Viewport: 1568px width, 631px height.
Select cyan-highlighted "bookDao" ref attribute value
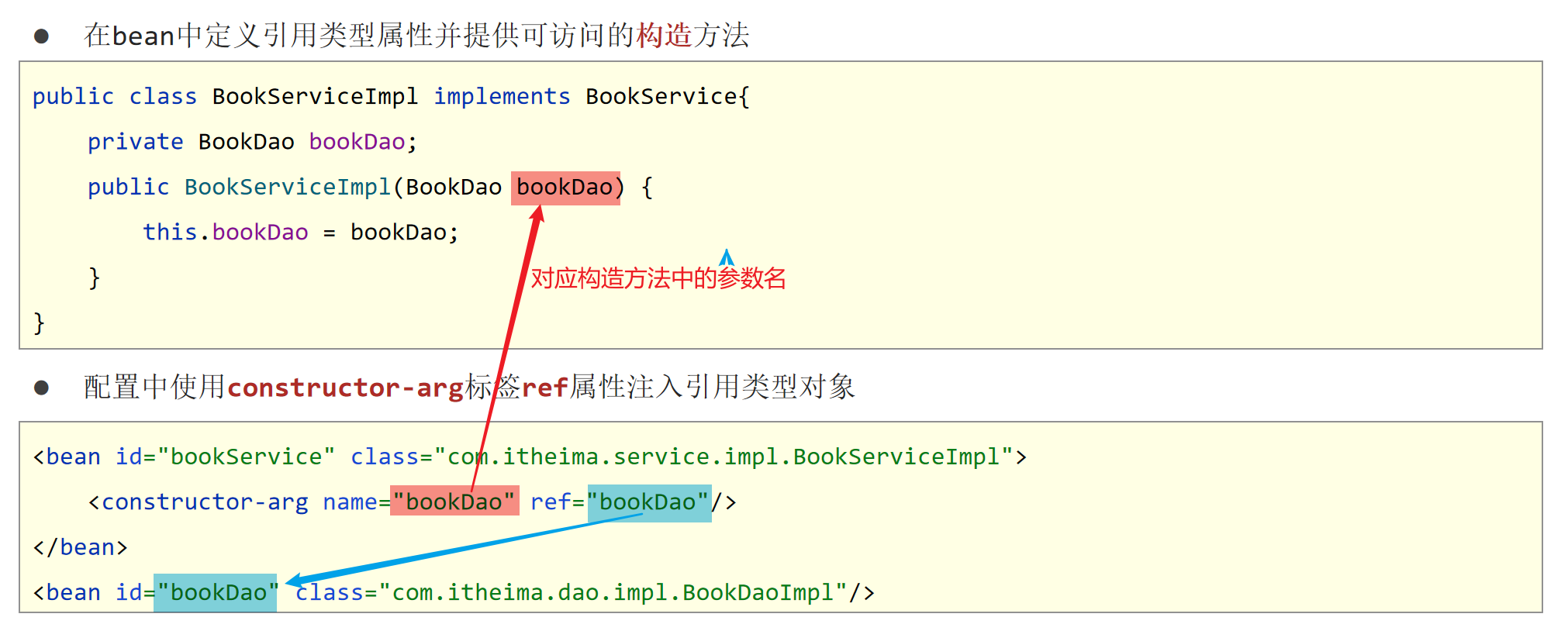tap(648, 502)
